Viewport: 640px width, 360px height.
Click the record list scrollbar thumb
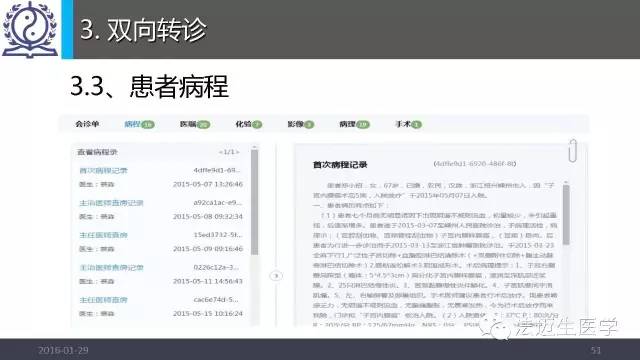point(254,202)
